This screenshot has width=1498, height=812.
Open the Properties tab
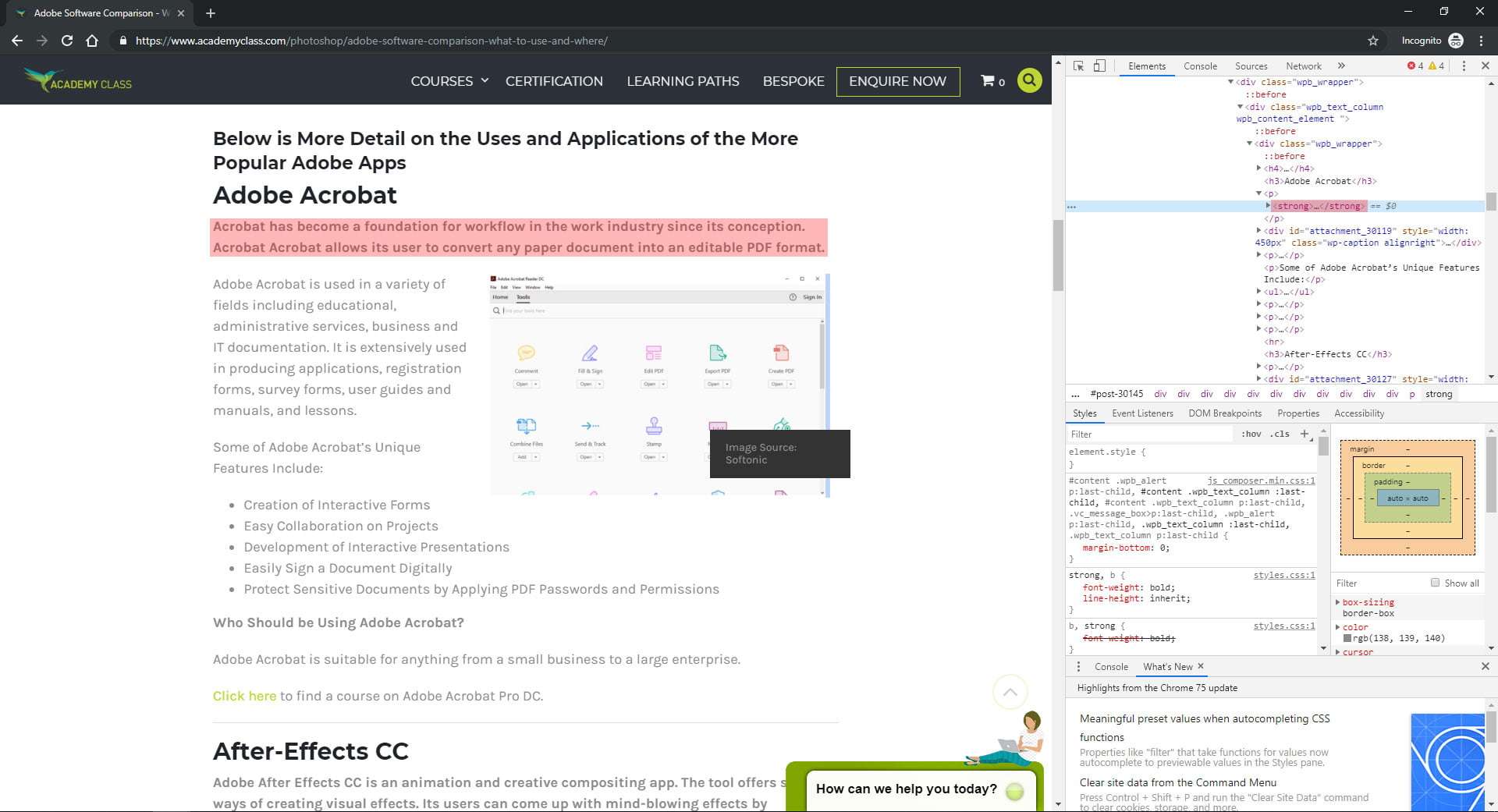click(1298, 413)
